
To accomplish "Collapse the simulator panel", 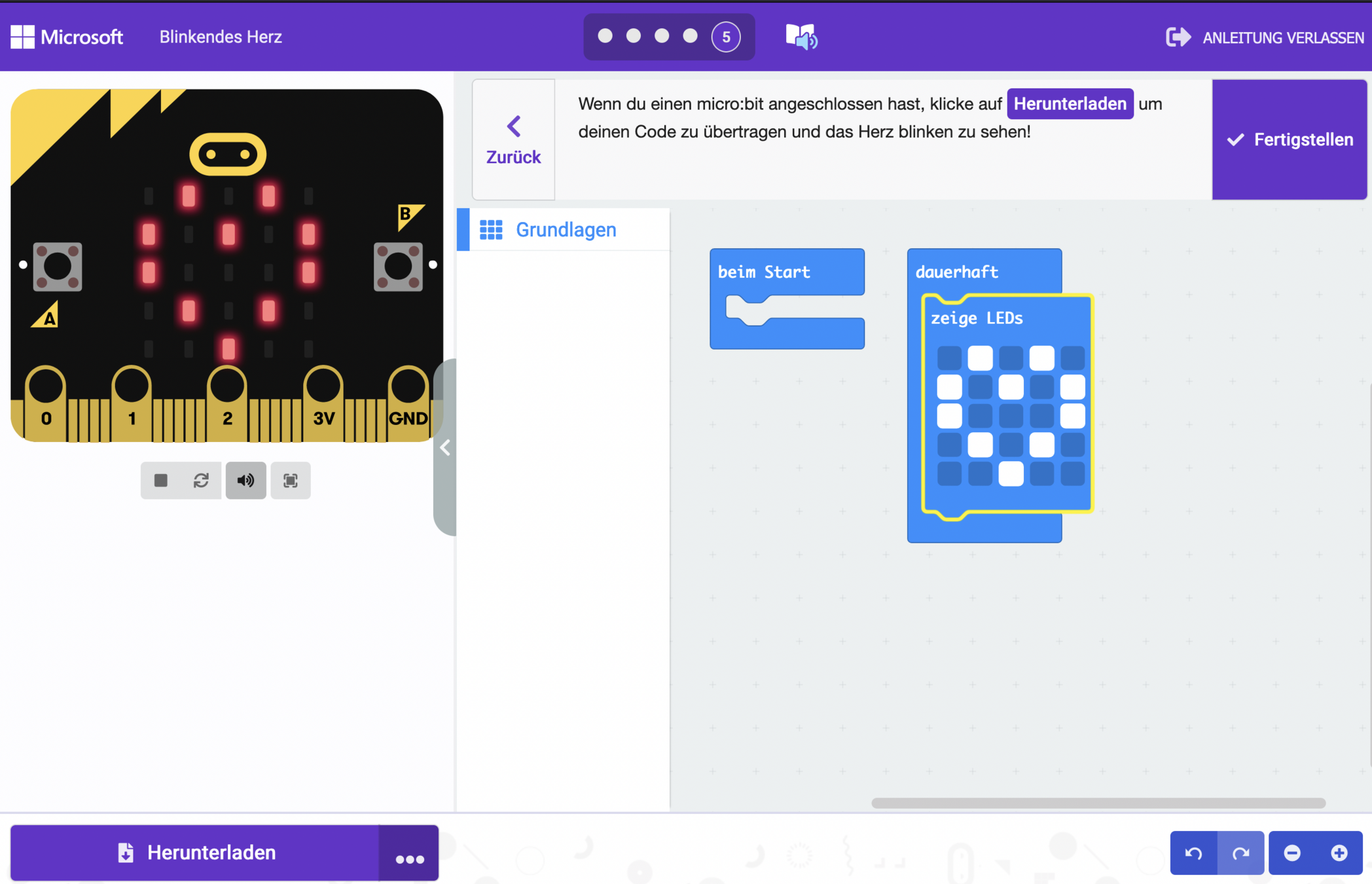I will pos(445,448).
